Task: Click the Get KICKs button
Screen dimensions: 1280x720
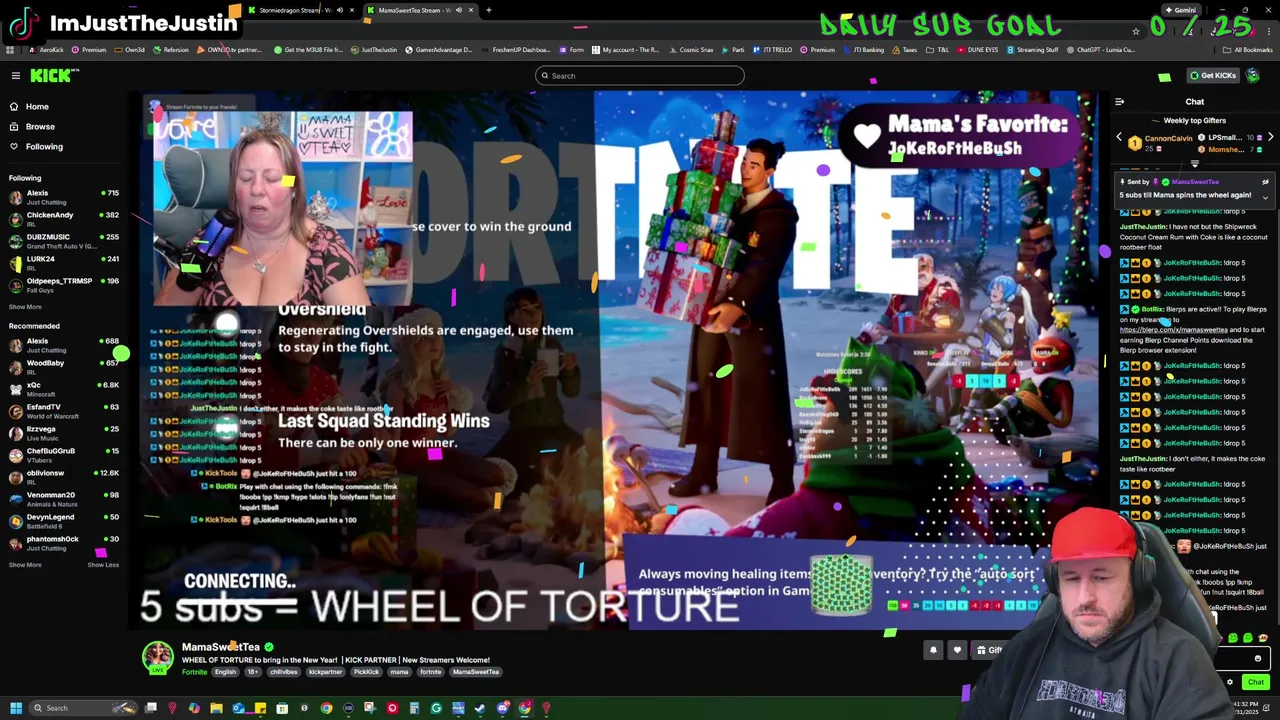Action: [1212, 76]
